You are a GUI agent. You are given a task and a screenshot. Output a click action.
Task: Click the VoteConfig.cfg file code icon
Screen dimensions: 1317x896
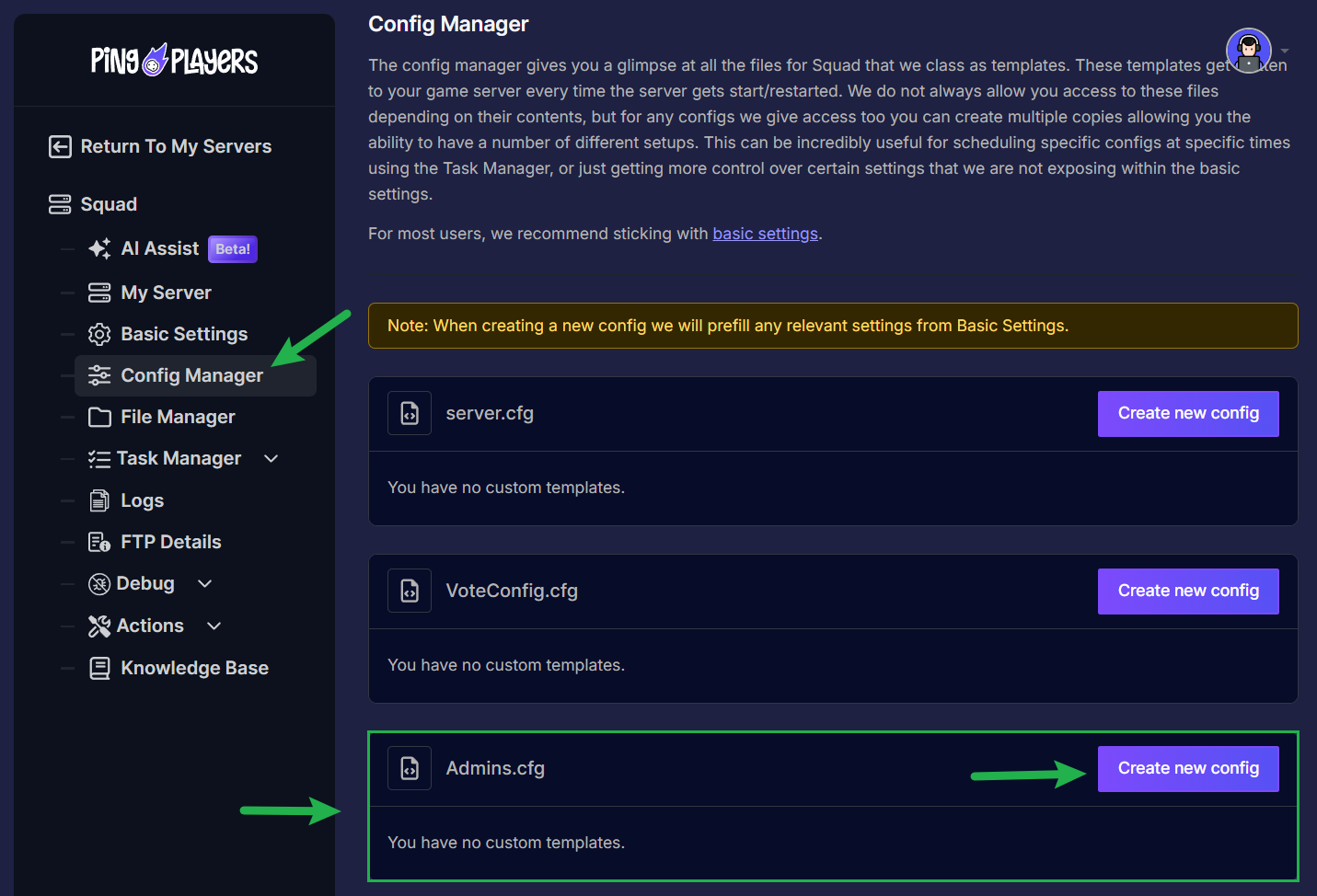(410, 591)
